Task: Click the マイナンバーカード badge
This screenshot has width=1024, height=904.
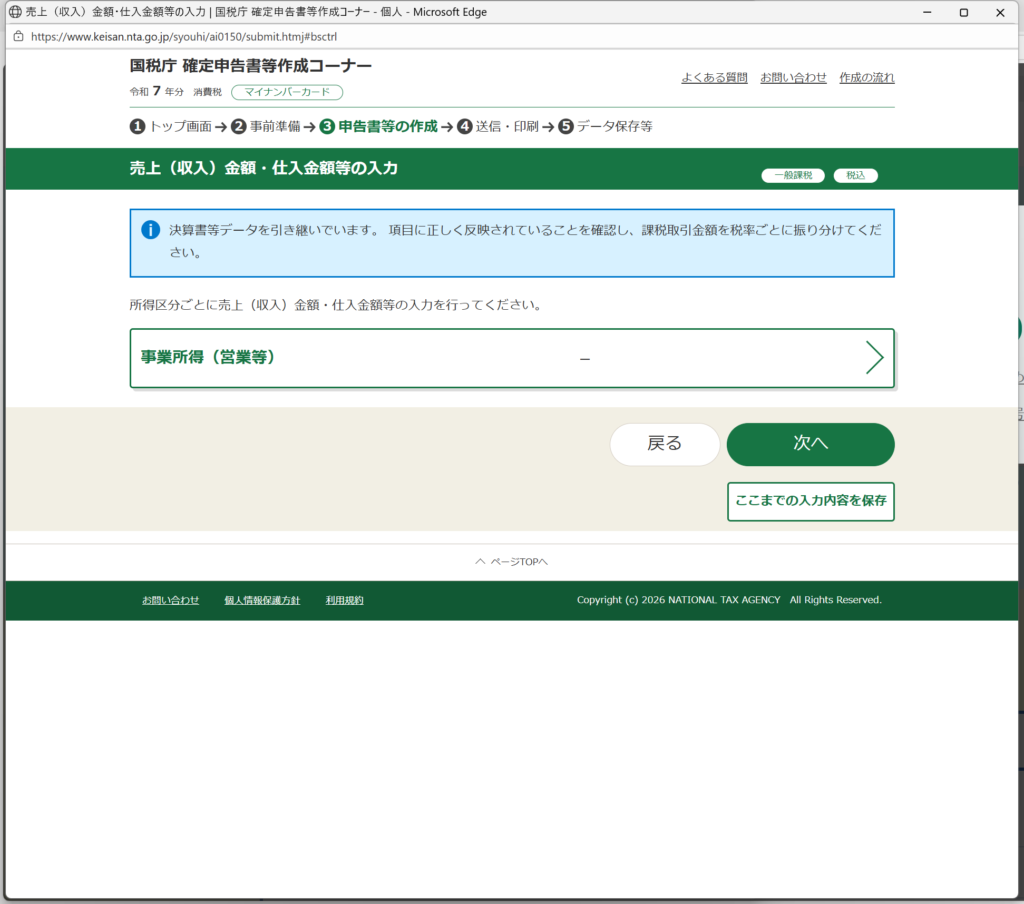Action: (x=287, y=92)
